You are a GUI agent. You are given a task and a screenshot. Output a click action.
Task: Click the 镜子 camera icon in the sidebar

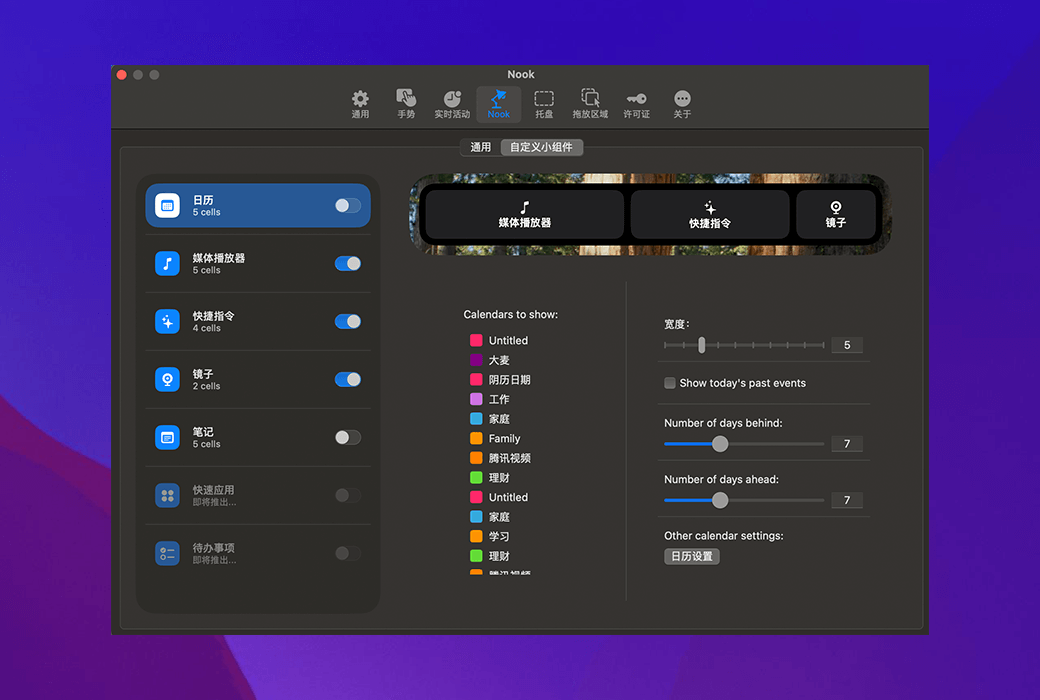pos(166,379)
